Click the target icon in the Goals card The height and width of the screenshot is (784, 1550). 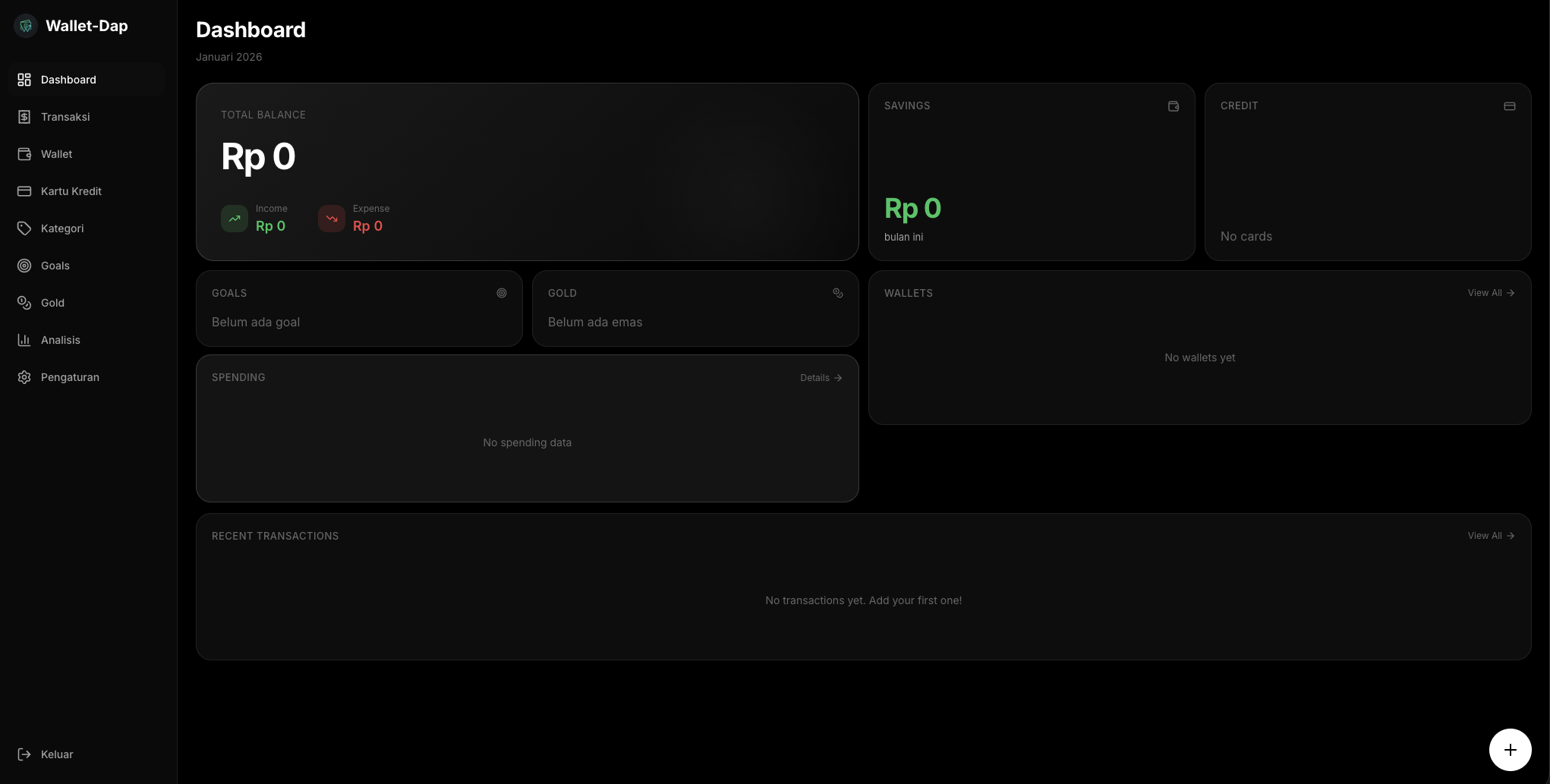(x=502, y=293)
